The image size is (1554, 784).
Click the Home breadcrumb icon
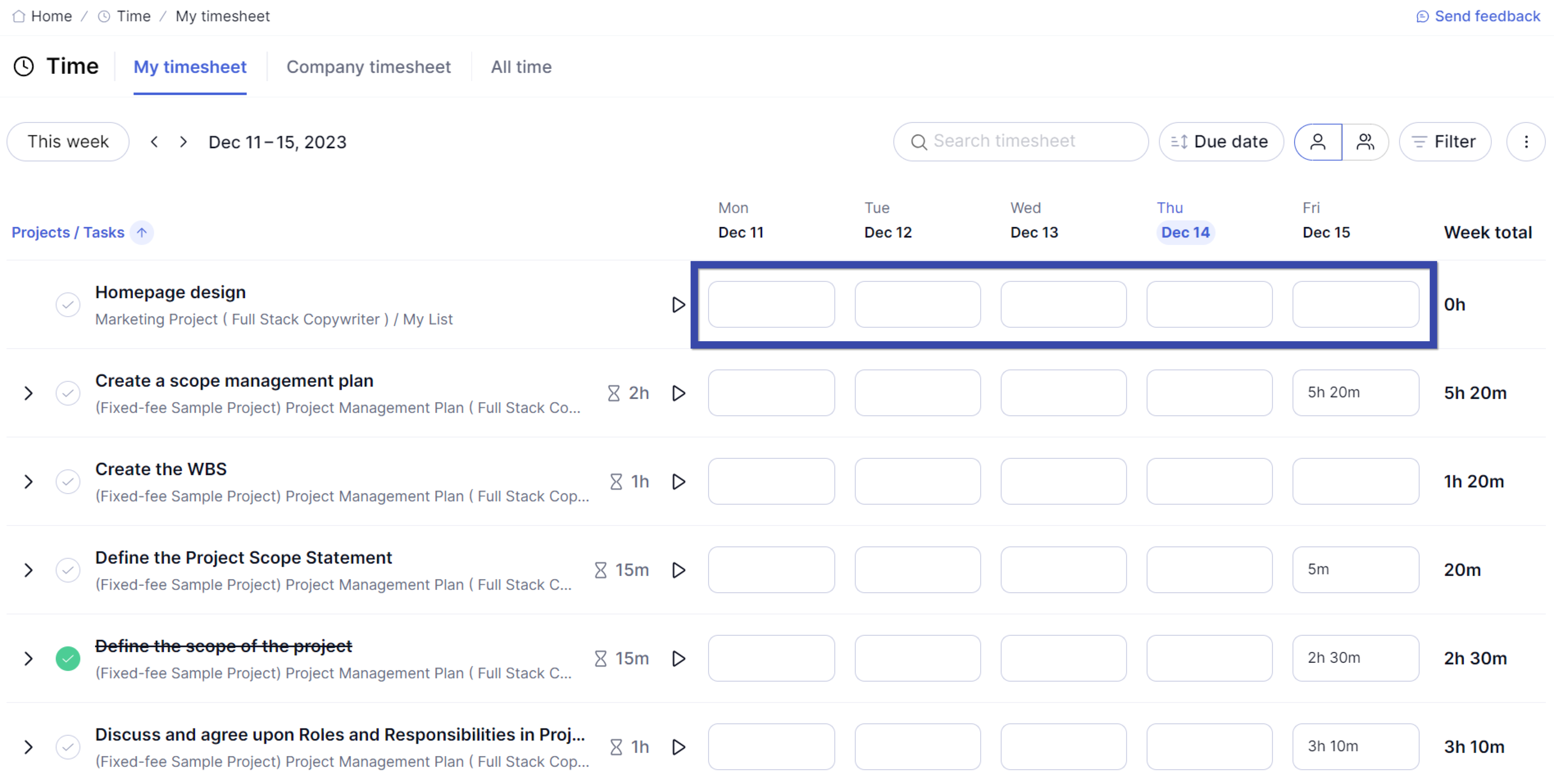point(19,16)
